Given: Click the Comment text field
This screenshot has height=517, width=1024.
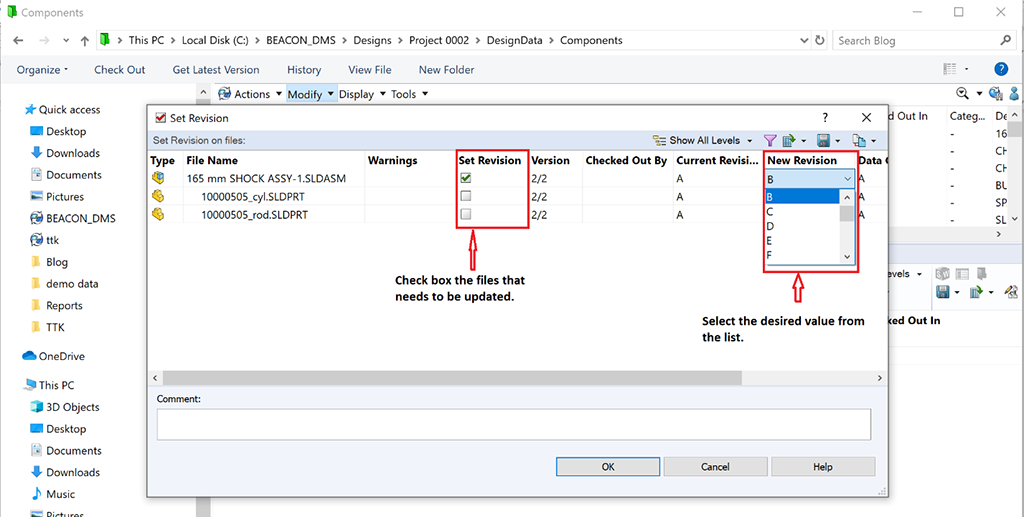Looking at the screenshot, I should click(x=514, y=424).
